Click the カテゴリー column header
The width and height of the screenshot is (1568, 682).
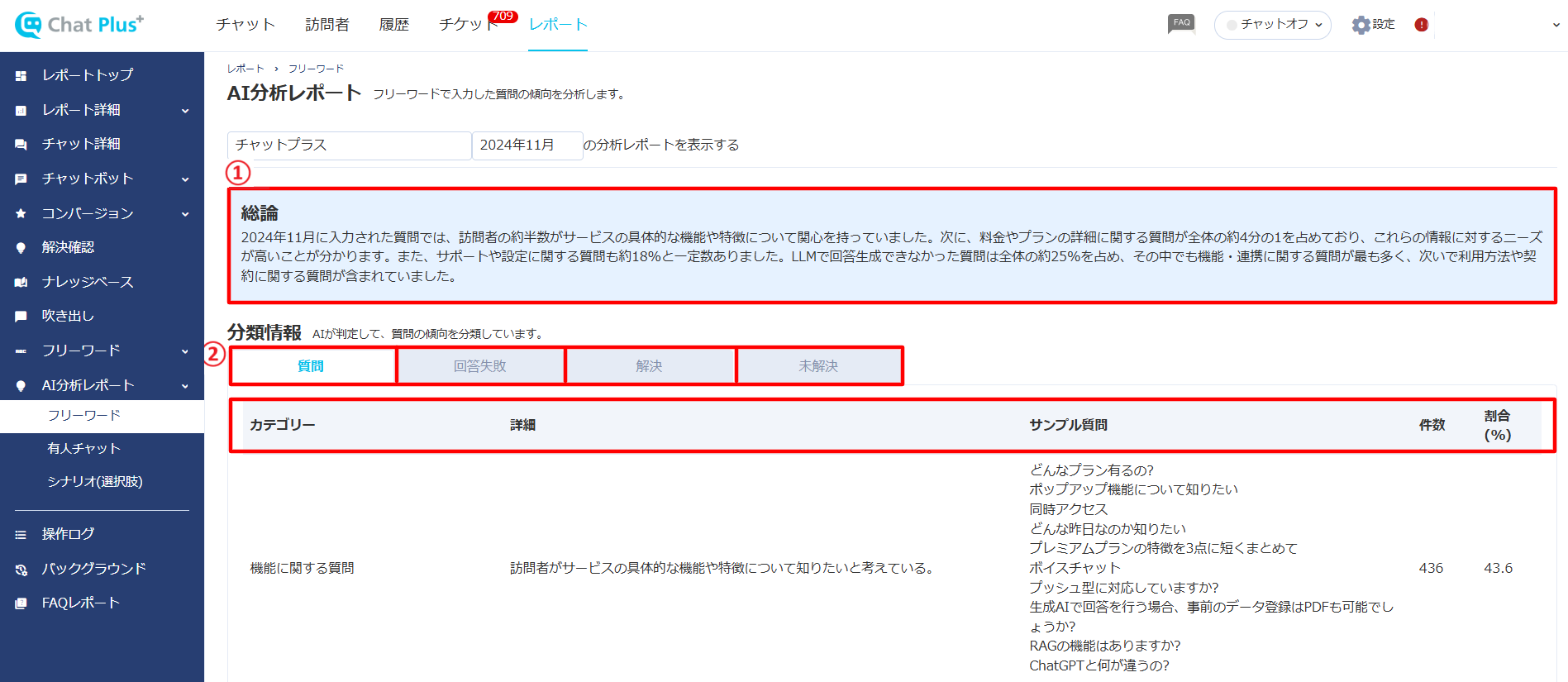point(283,425)
